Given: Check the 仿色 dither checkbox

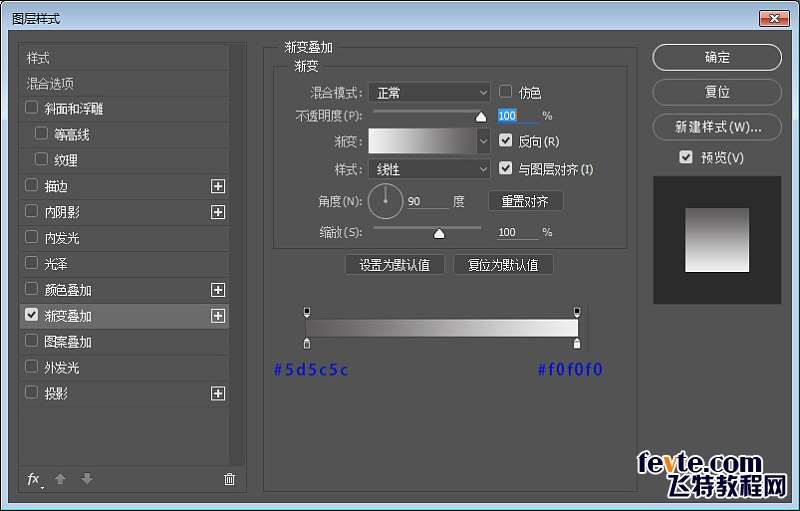Looking at the screenshot, I should tap(505, 91).
